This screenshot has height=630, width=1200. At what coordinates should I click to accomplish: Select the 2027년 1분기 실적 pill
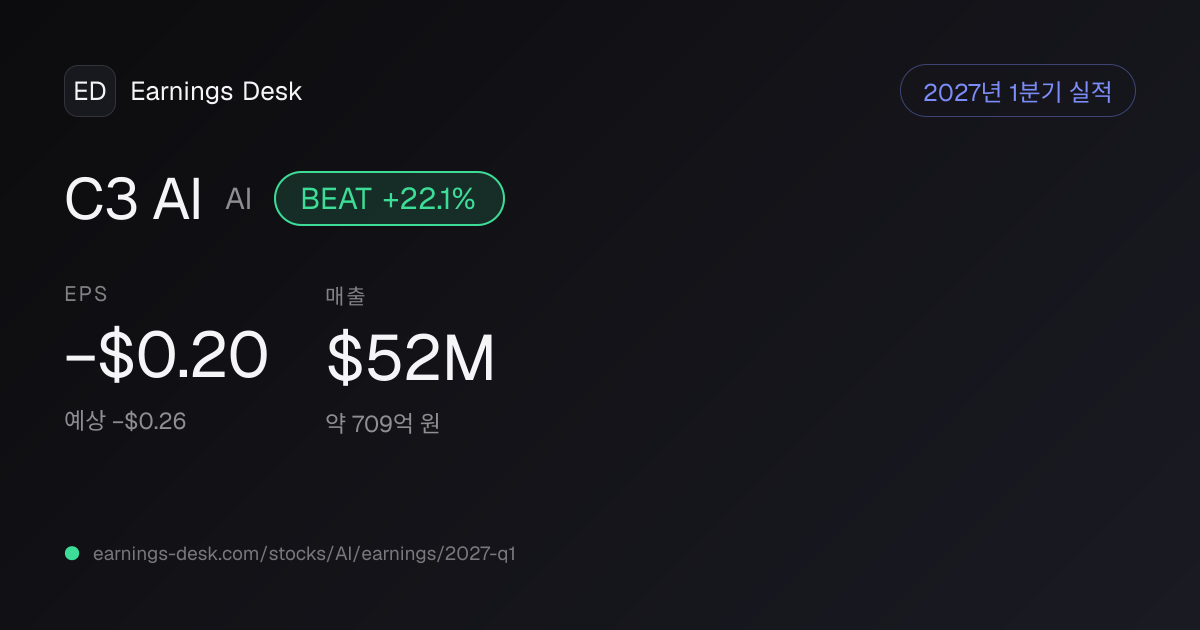click(1018, 91)
